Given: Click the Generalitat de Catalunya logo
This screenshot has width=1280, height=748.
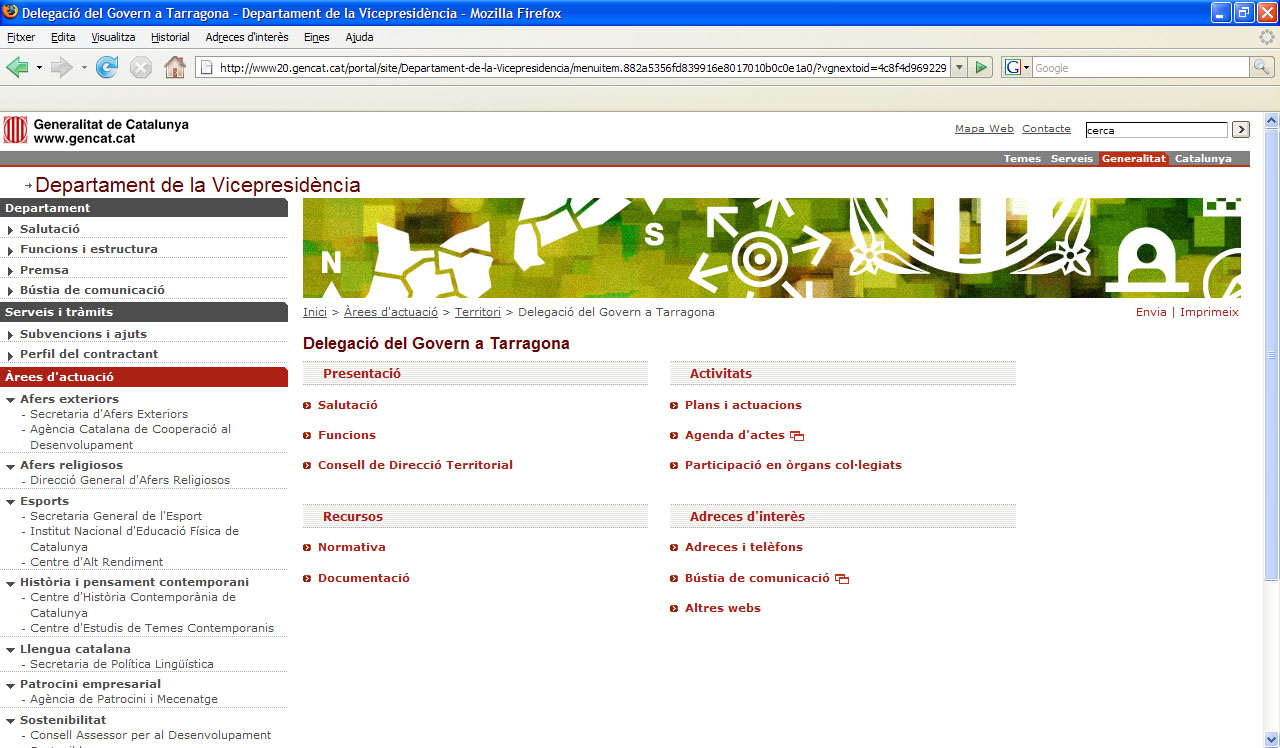Looking at the screenshot, I should tap(96, 131).
